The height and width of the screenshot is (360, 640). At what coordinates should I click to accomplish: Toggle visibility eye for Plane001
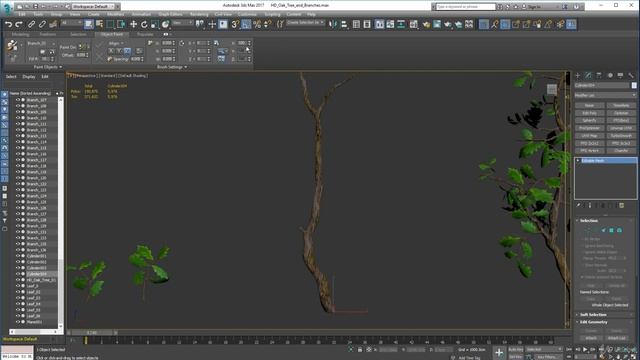(x=18, y=322)
